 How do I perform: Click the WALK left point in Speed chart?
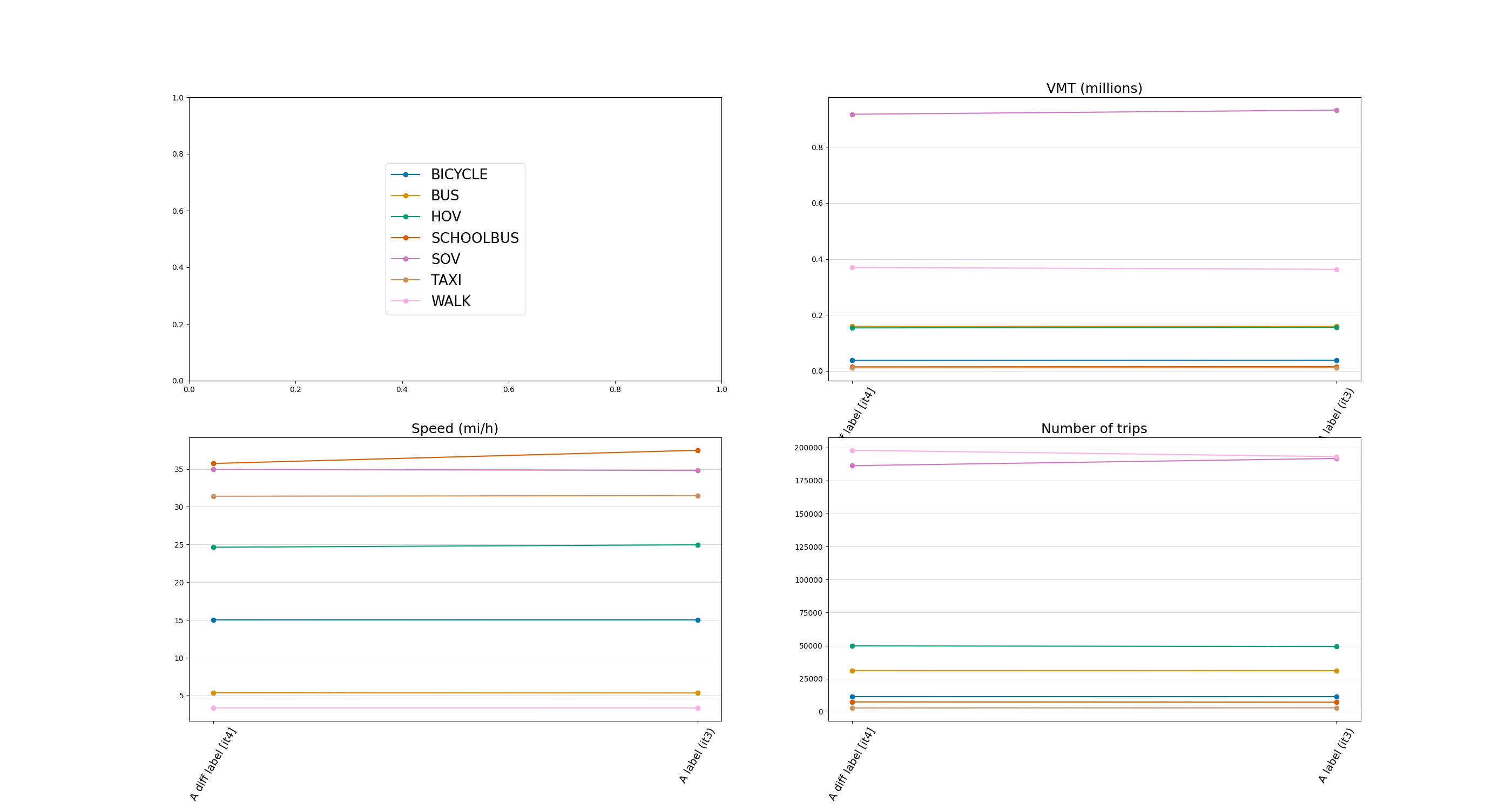pyautogui.click(x=214, y=708)
